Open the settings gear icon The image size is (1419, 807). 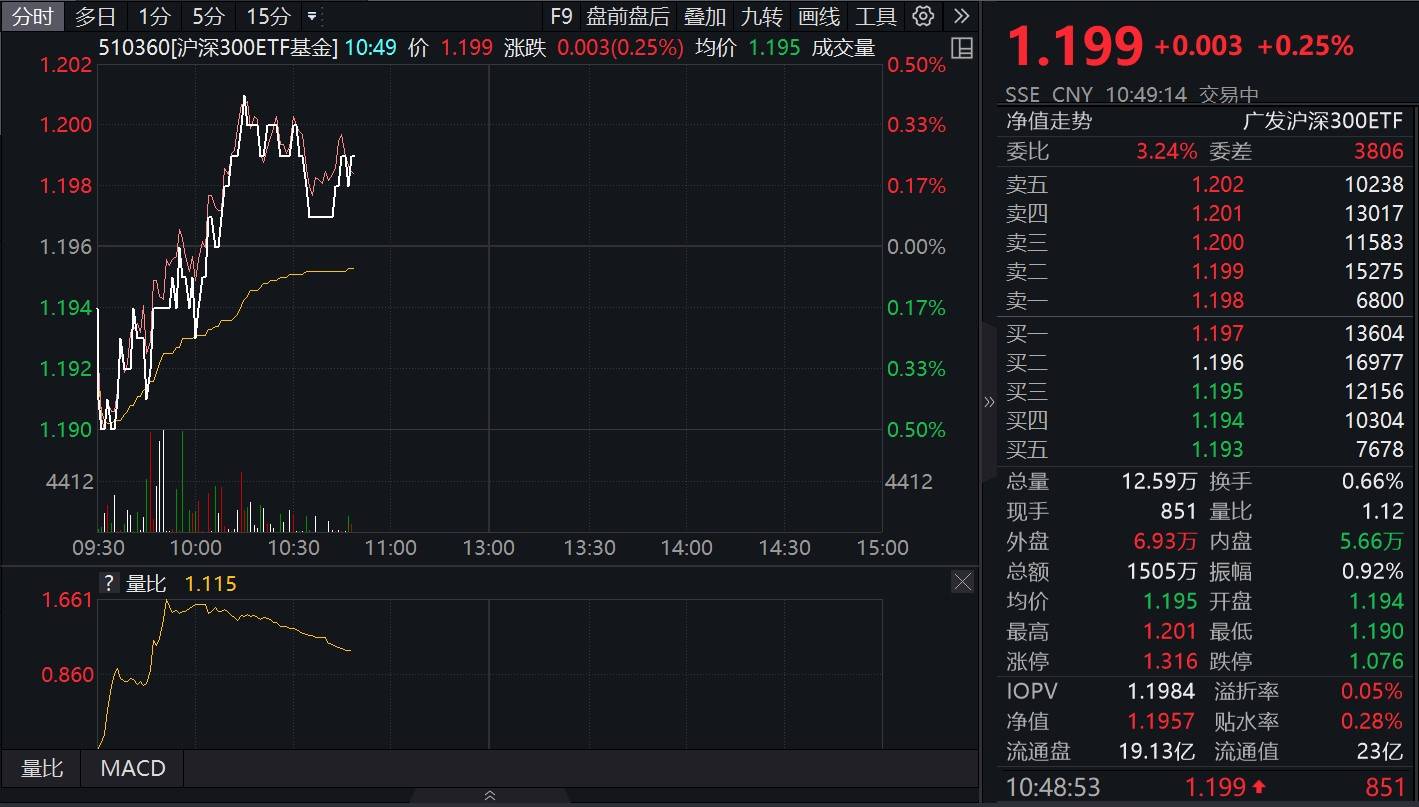click(921, 16)
